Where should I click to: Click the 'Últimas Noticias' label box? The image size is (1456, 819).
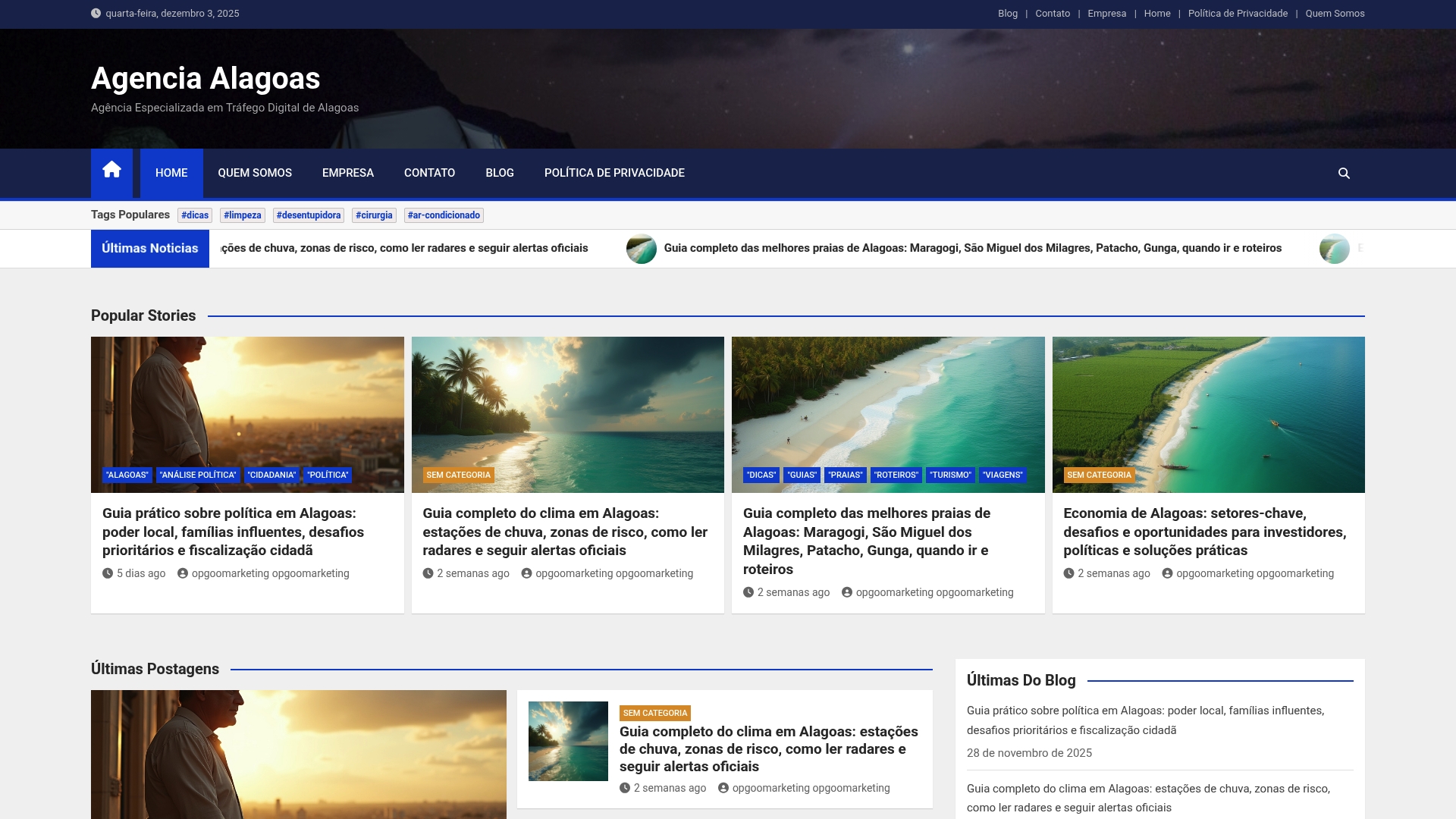click(x=149, y=248)
